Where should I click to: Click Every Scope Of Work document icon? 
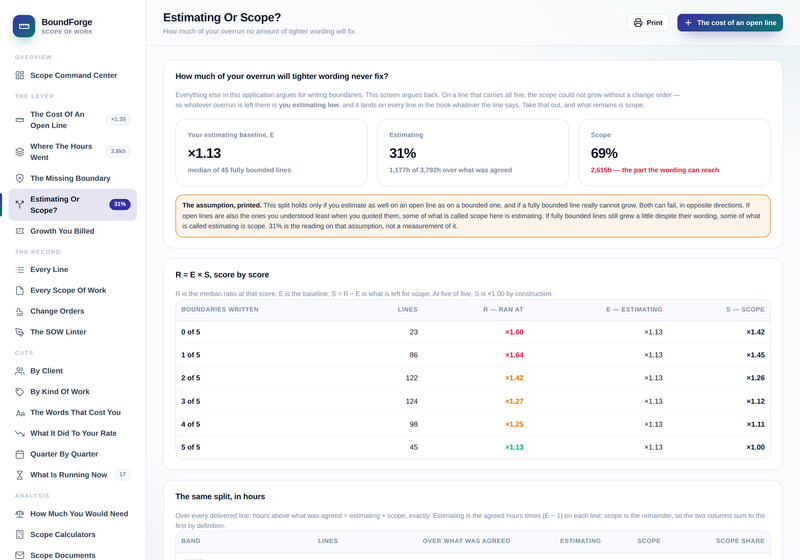19,290
